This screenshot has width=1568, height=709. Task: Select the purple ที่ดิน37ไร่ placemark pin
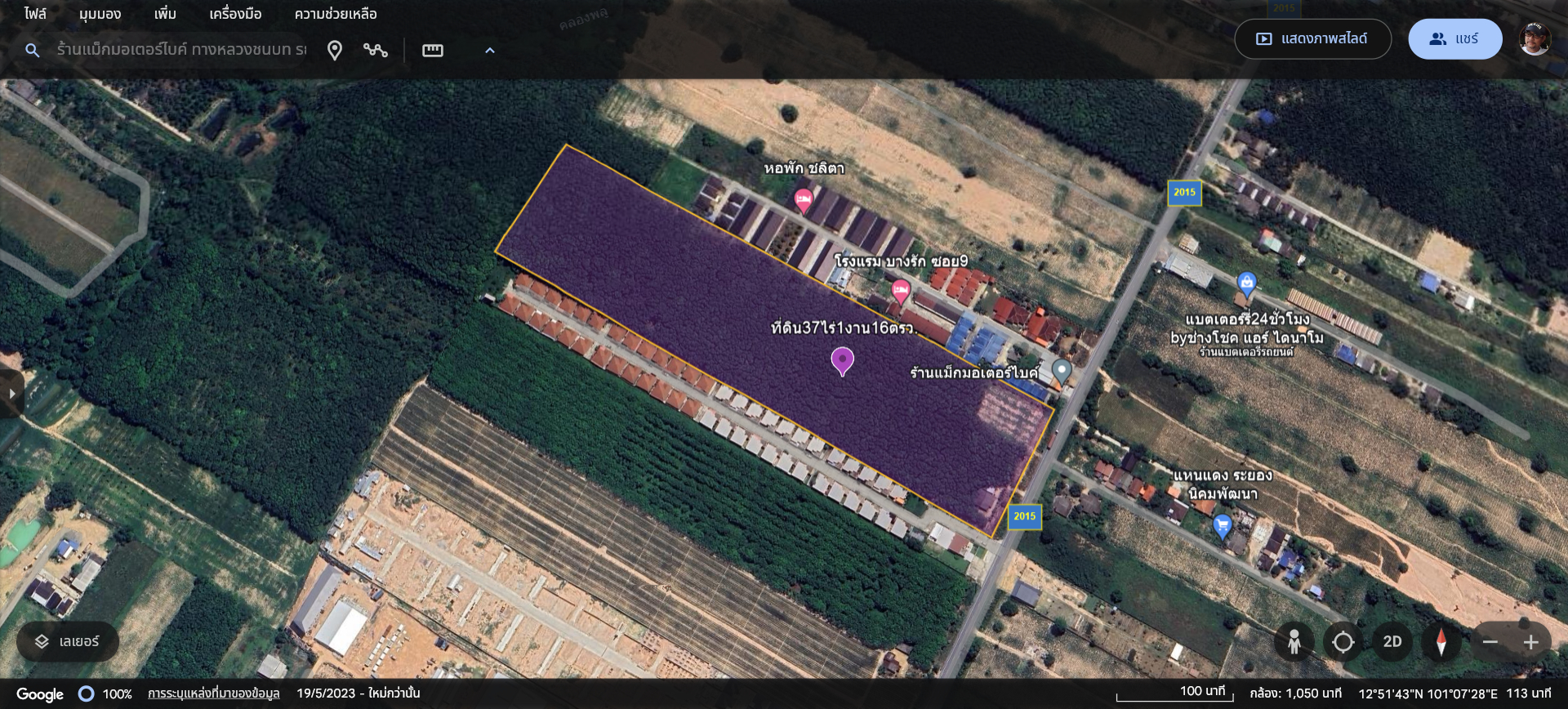tap(842, 360)
